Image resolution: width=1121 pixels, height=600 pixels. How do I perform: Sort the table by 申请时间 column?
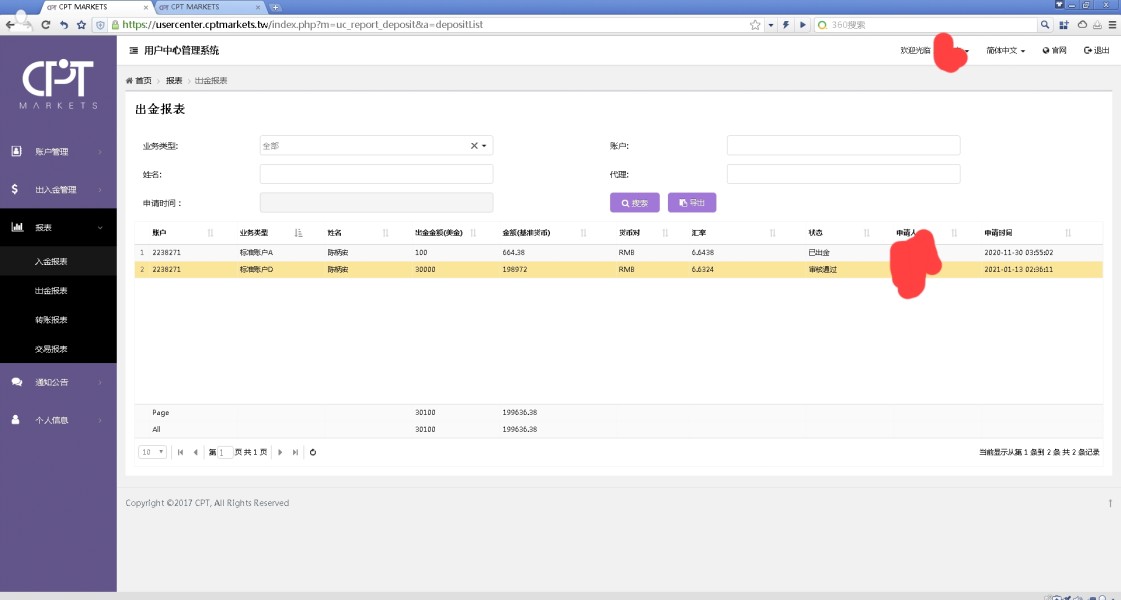(1068, 233)
